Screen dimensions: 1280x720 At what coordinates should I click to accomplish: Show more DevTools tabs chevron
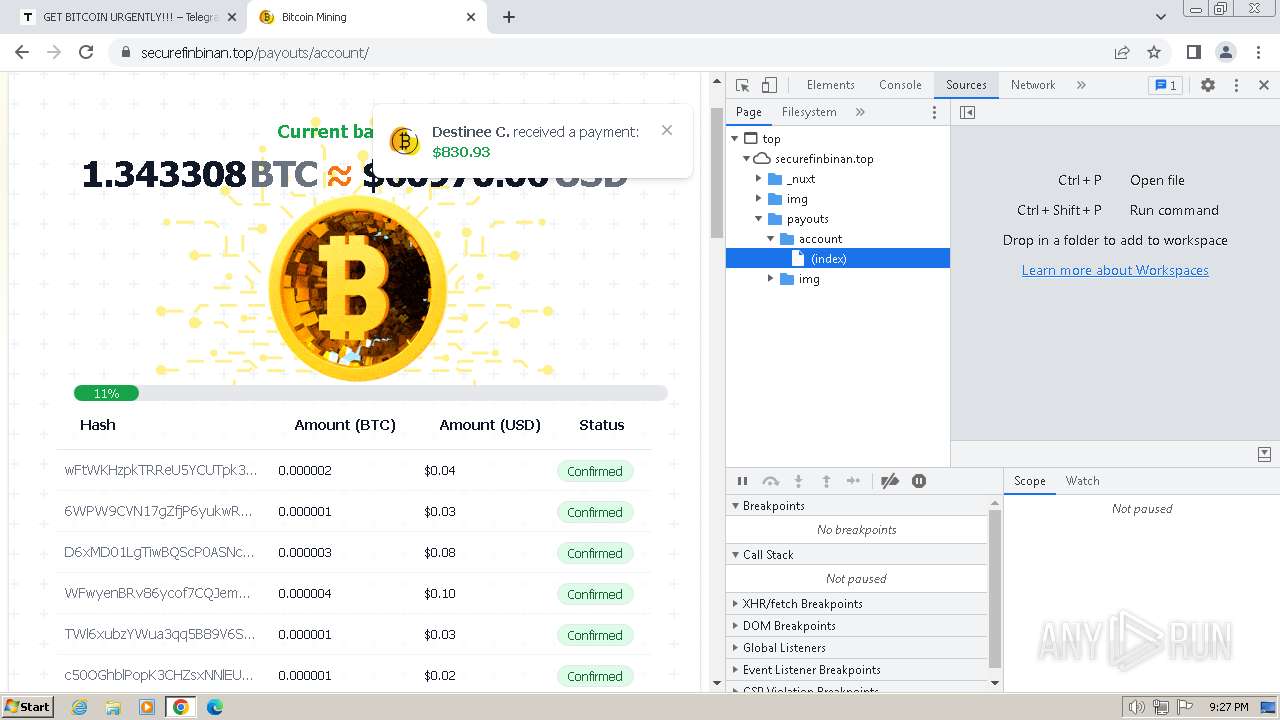coord(1081,85)
